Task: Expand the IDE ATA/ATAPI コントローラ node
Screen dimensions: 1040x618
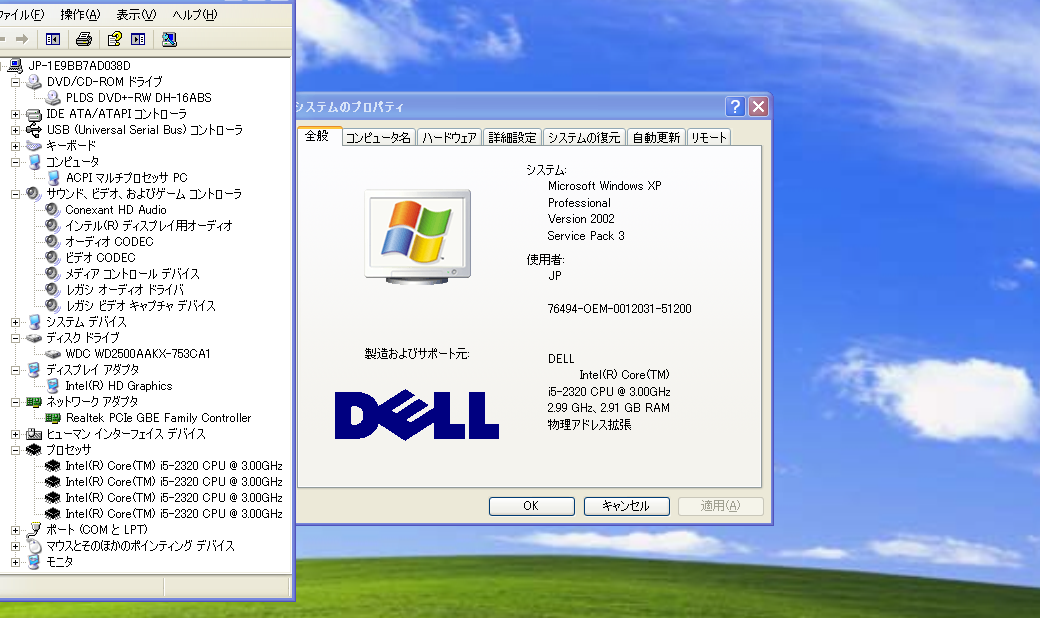Action: 15,114
